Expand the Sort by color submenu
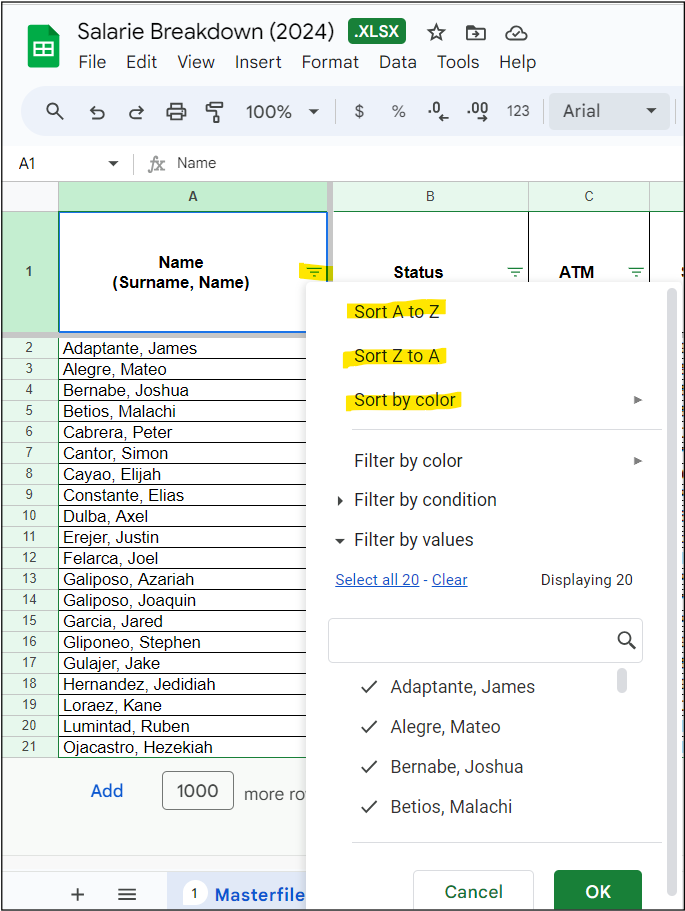Image resolution: width=685 pixels, height=911 pixels. click(638, 400)
